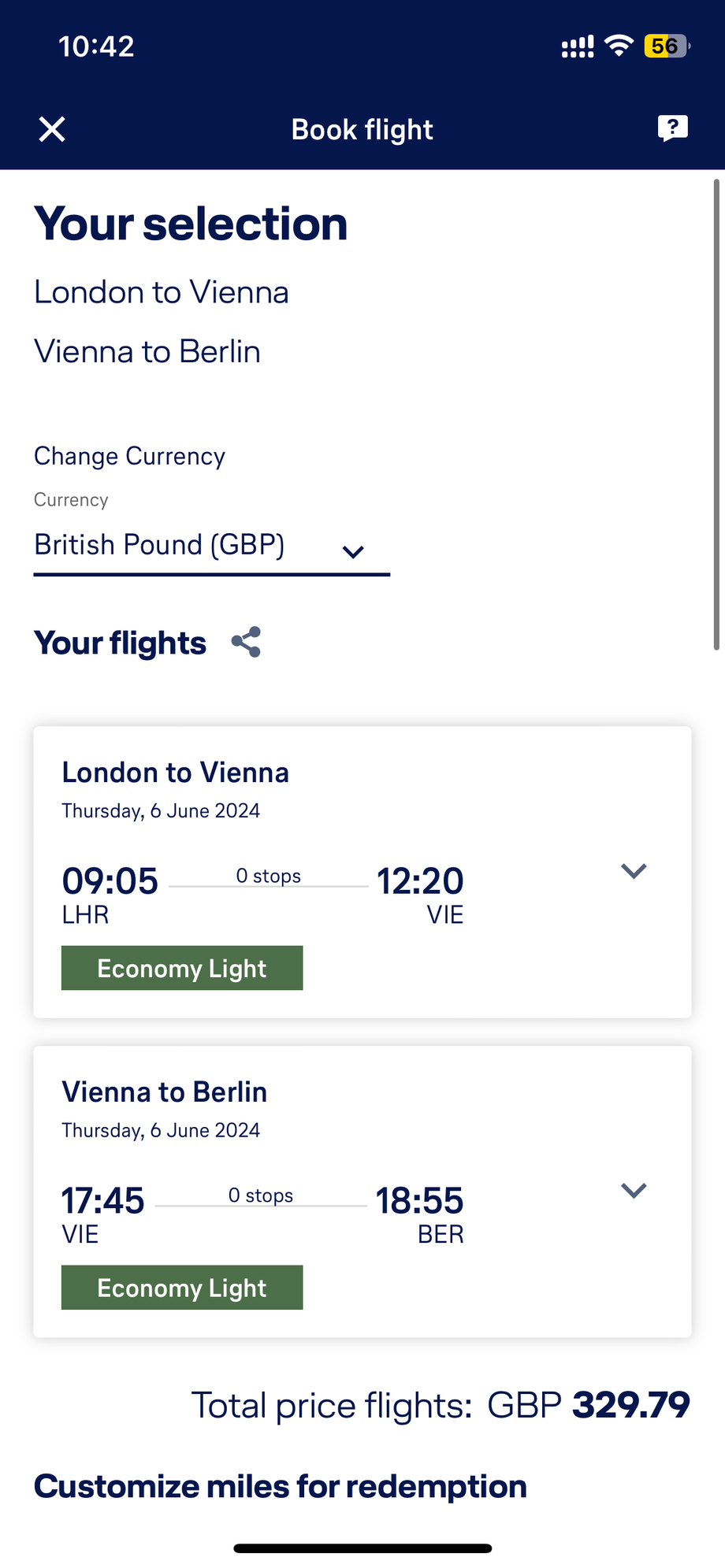This screenshot has width=725, height=1568.
Task: Select Economy Light badge on London flight
Action: tap(182, 968)
